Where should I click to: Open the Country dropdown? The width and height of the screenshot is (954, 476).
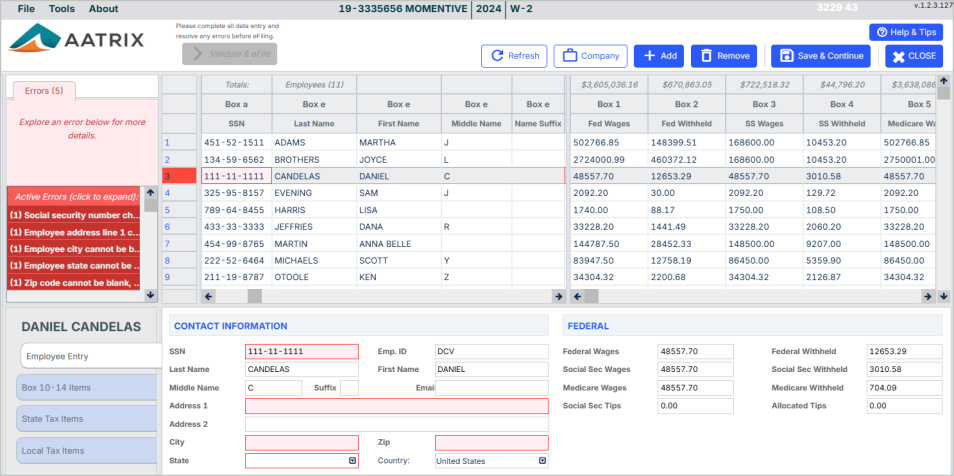[543, 461]
